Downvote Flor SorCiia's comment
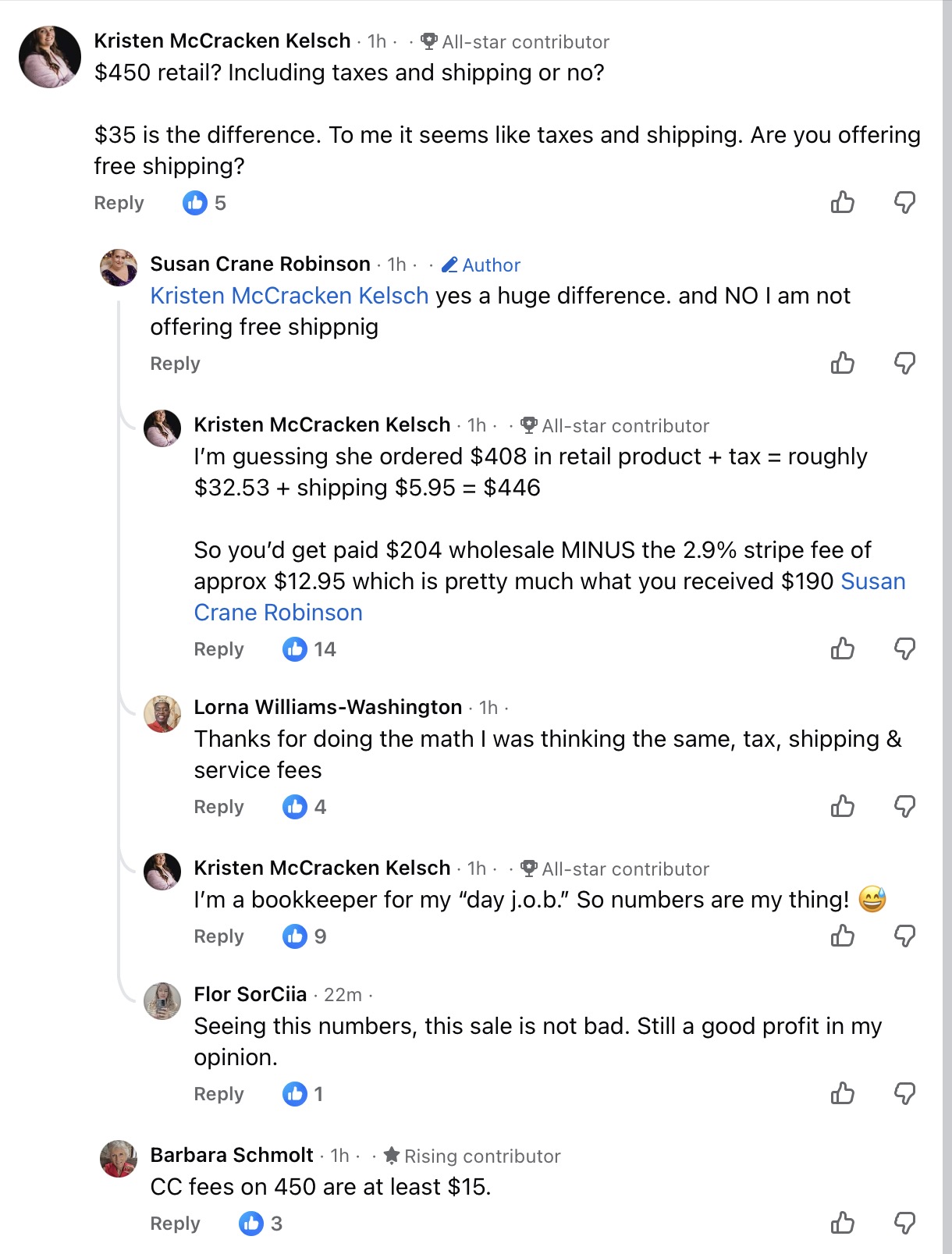Image resolution: width=952 pixels, height=1254 pixels. [x=904, y=1093]
